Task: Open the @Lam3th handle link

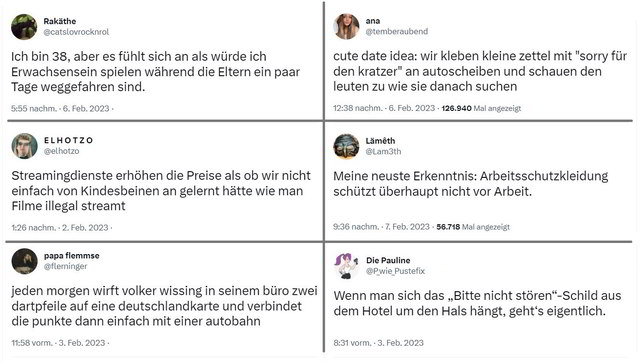Action: click(383, 151)
